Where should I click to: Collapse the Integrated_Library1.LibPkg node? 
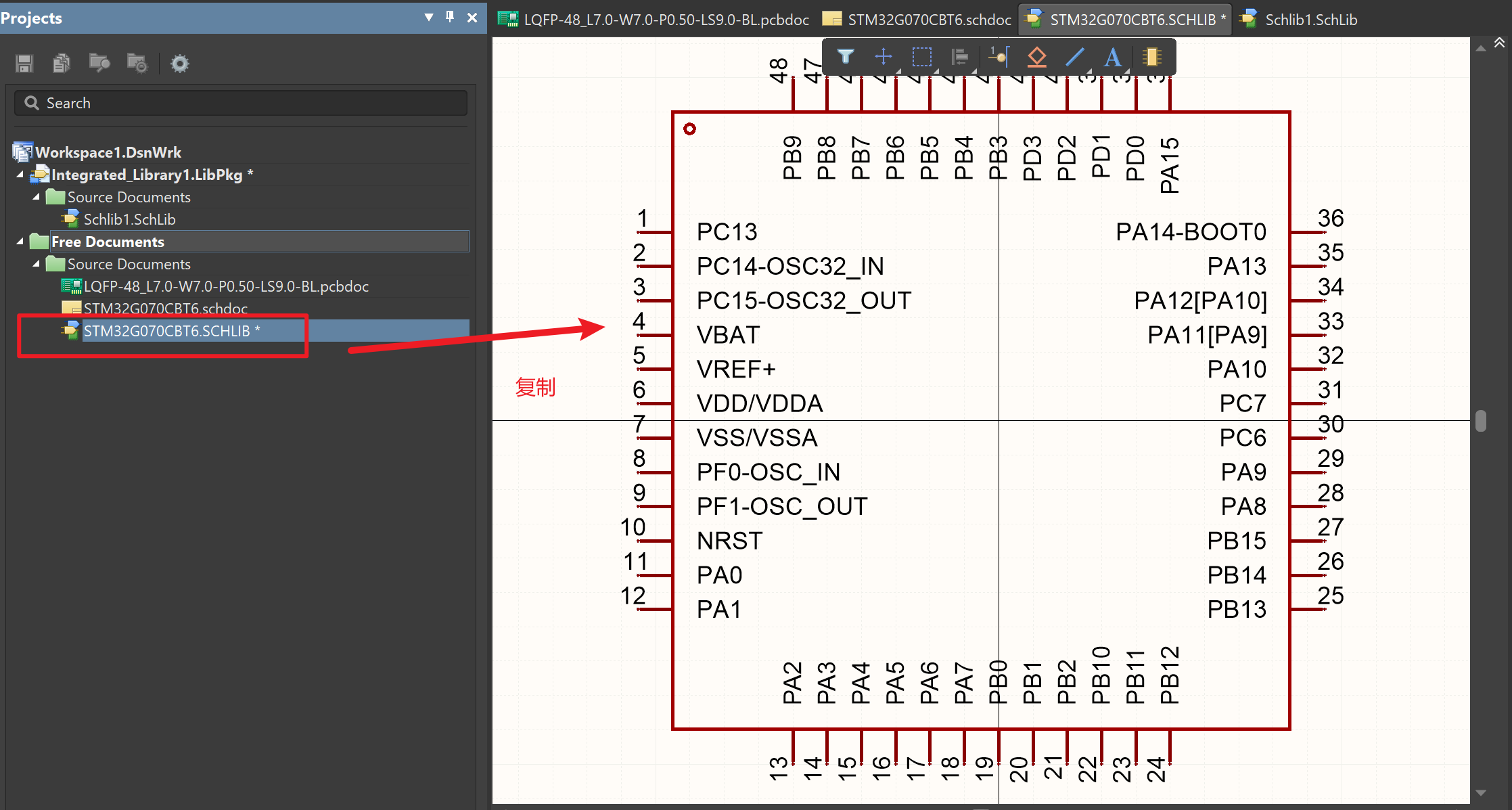tap(20, 175)
